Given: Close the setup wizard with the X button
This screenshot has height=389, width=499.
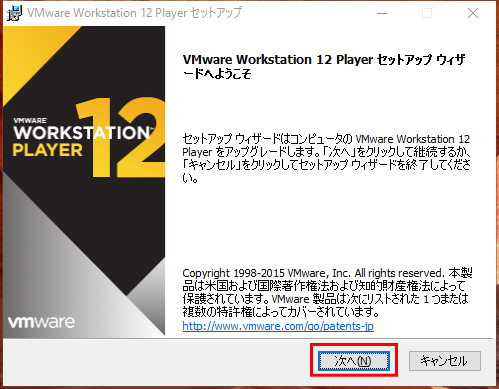Looking at the screenshot, I should [473, 13].
